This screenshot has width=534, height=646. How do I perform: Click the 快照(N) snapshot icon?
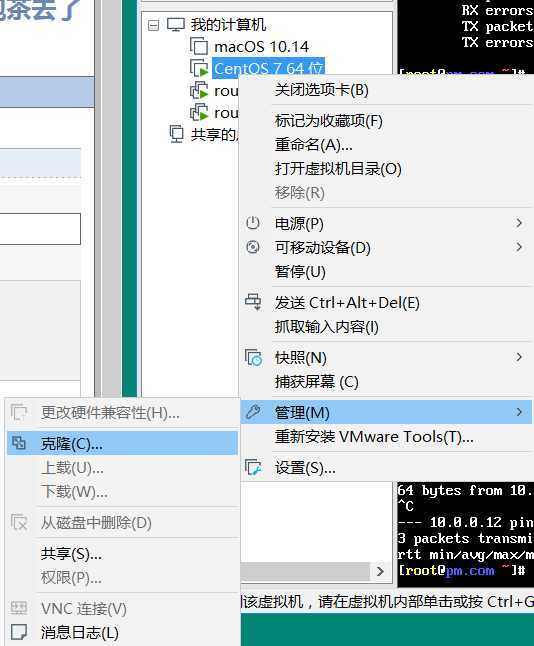(253, 357)
